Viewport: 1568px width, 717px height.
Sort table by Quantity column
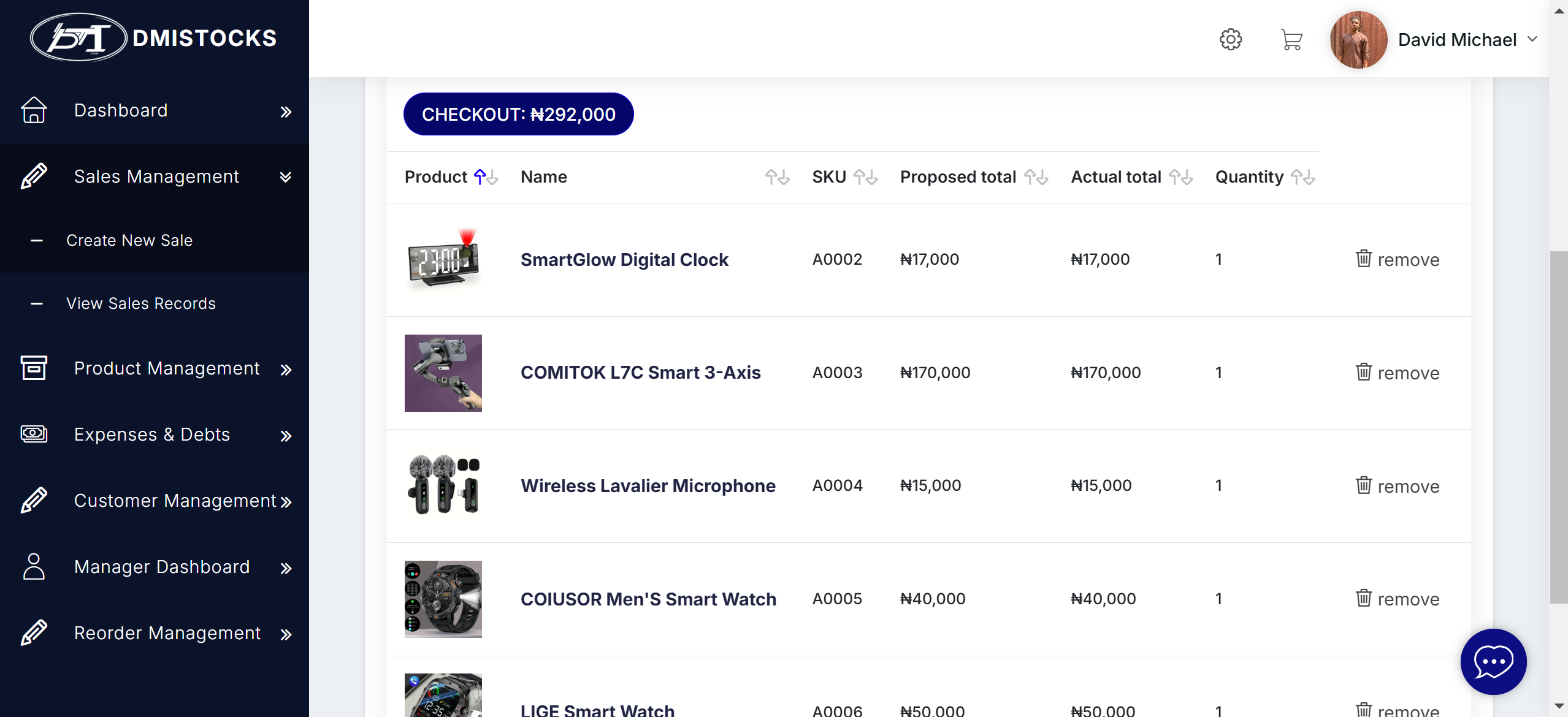(x=1302, y=177)
